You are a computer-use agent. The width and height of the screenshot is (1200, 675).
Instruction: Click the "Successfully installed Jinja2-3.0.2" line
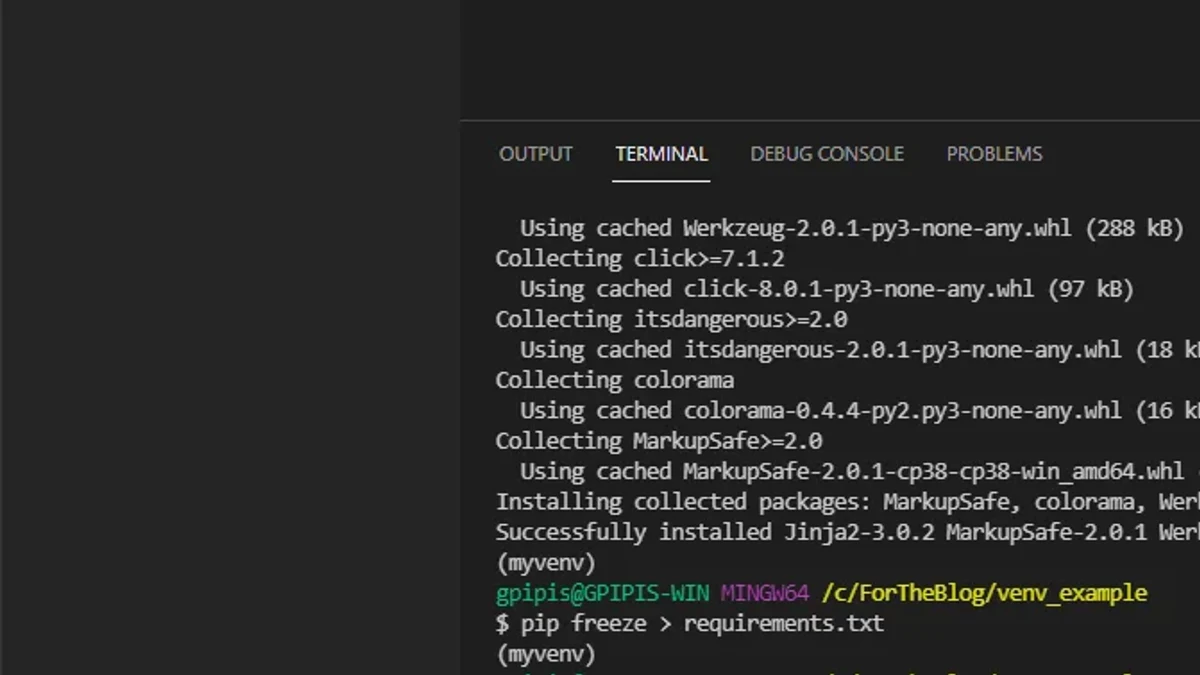848,532
